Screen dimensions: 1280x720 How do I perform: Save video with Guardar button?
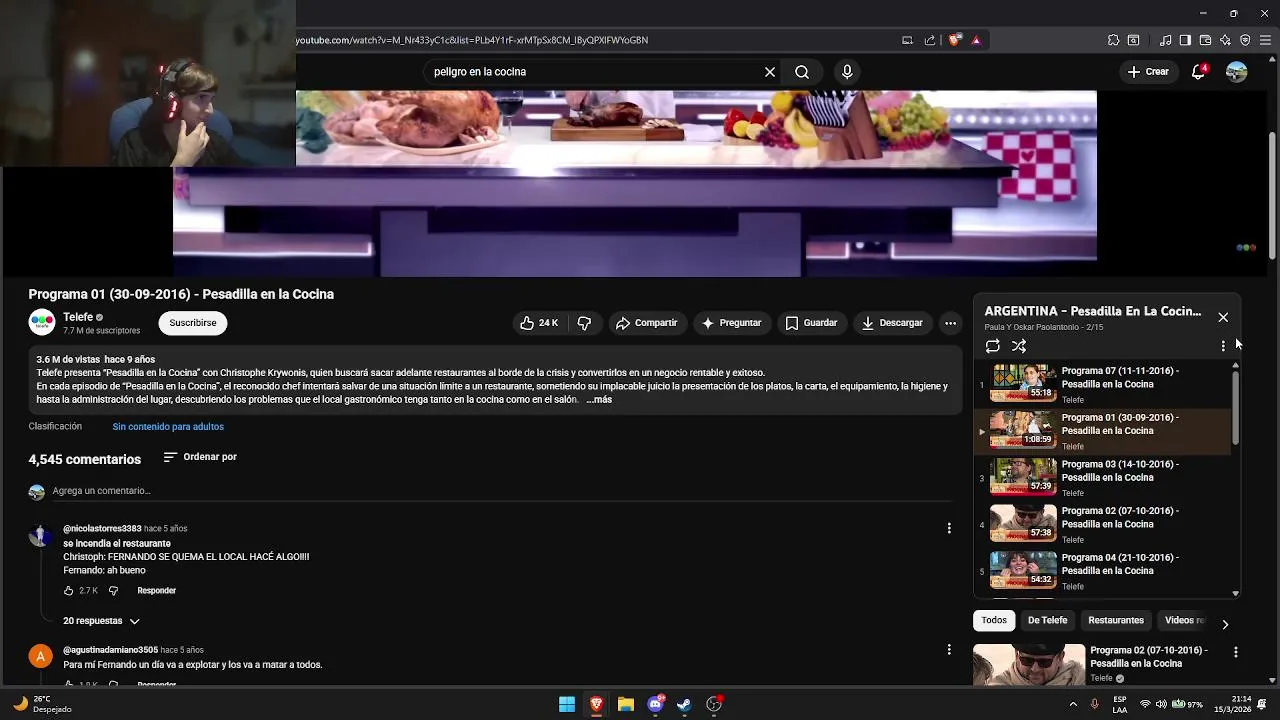point(811,323)
